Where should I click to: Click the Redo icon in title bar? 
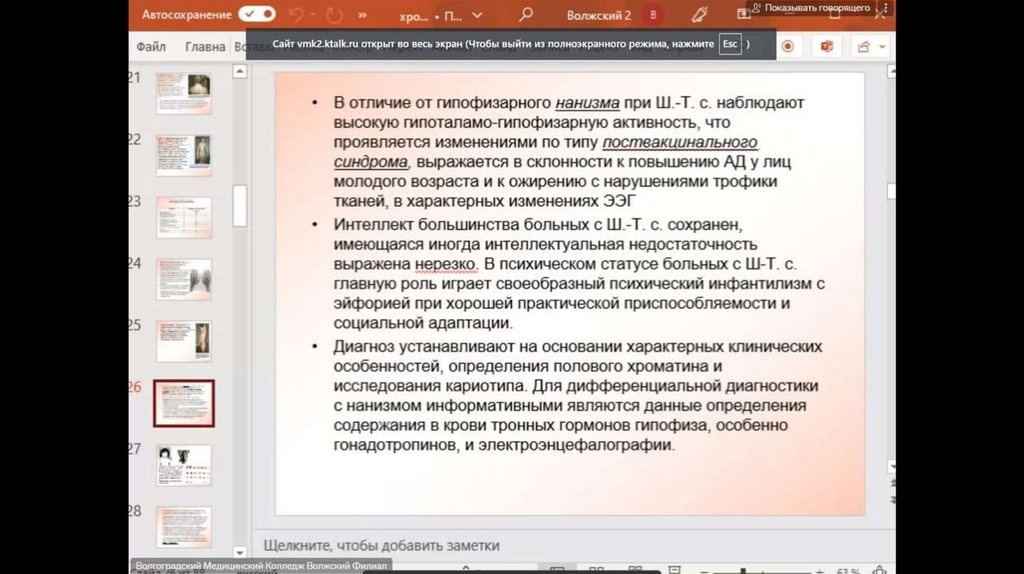point(333,15)
